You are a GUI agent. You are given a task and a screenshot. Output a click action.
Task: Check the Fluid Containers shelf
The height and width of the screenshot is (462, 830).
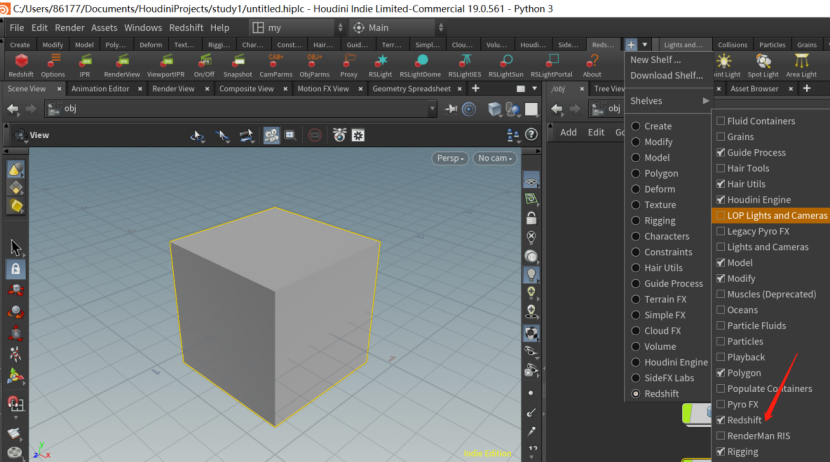pos(720,121)
